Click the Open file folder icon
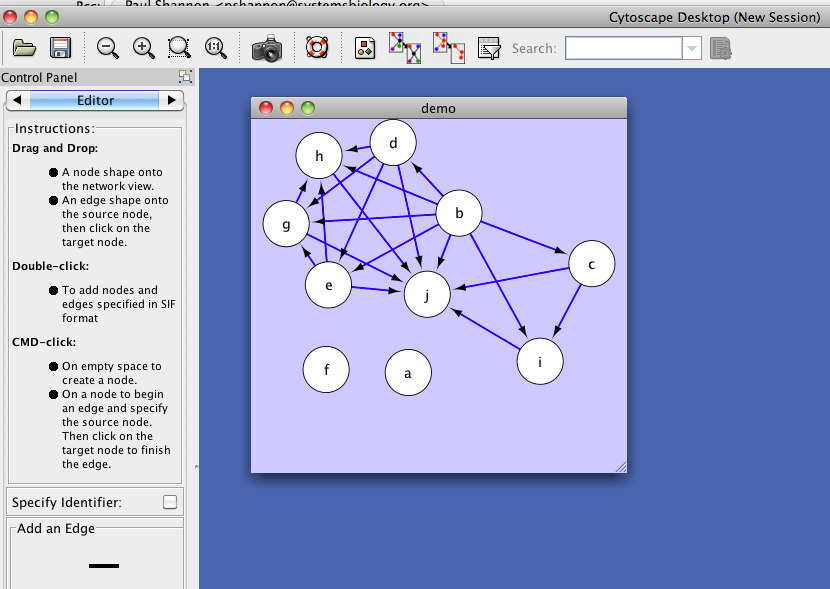830x589 pixels. pyautogui.click(x=24, y=48)
